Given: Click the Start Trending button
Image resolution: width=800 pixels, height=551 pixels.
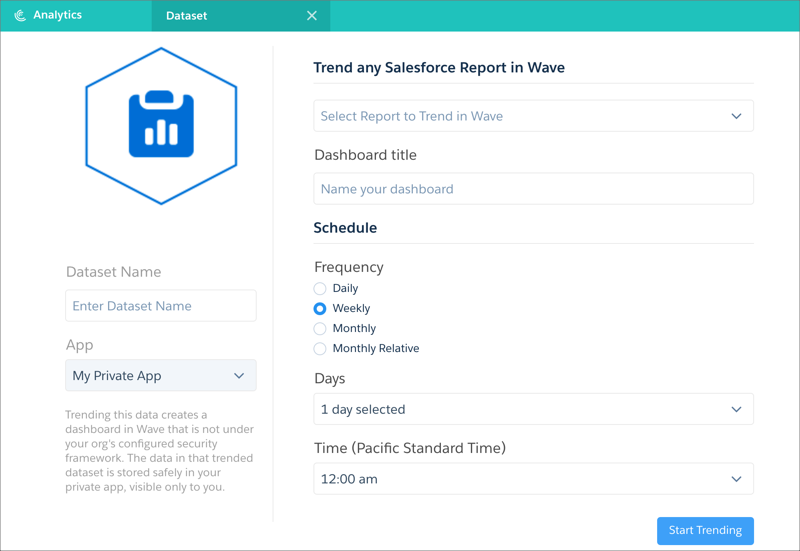Looking at the screenshot, I should pyautogui.click(x=705, y=531).
